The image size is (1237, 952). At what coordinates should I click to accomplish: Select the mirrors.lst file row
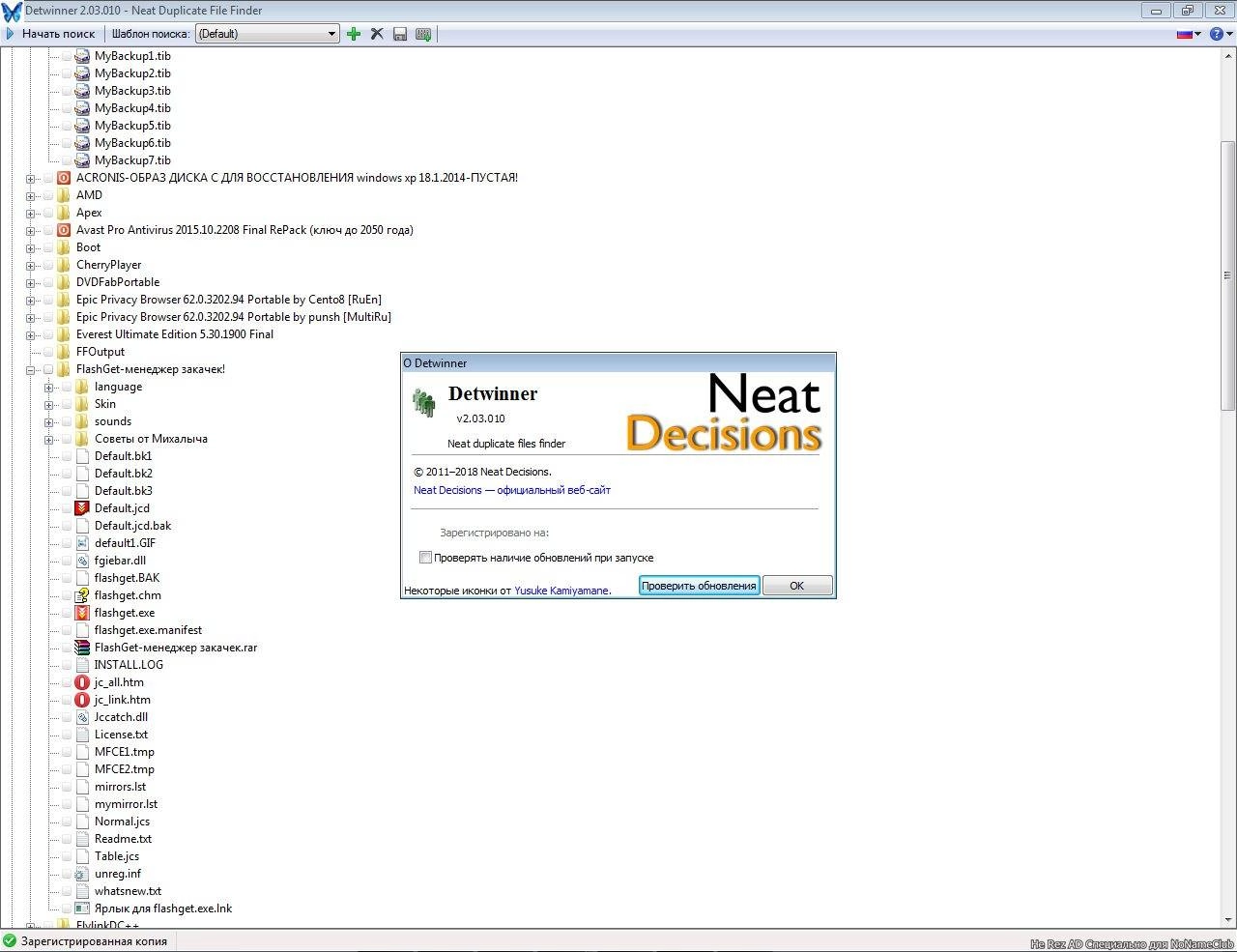120,787
